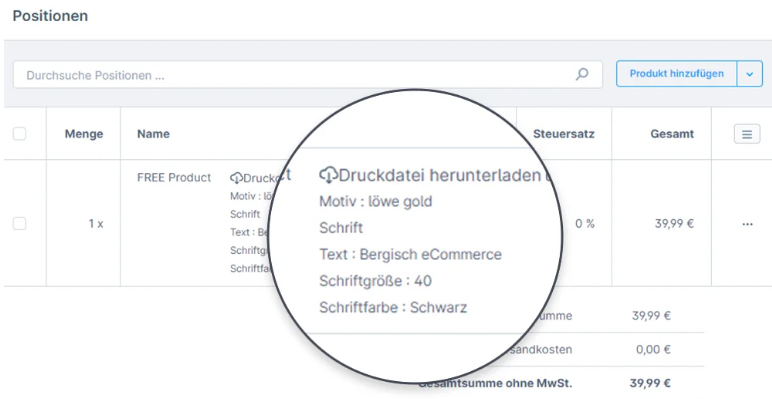
Task: Click the Produkt hinzufügen button
Action: [x=676, y=74]
